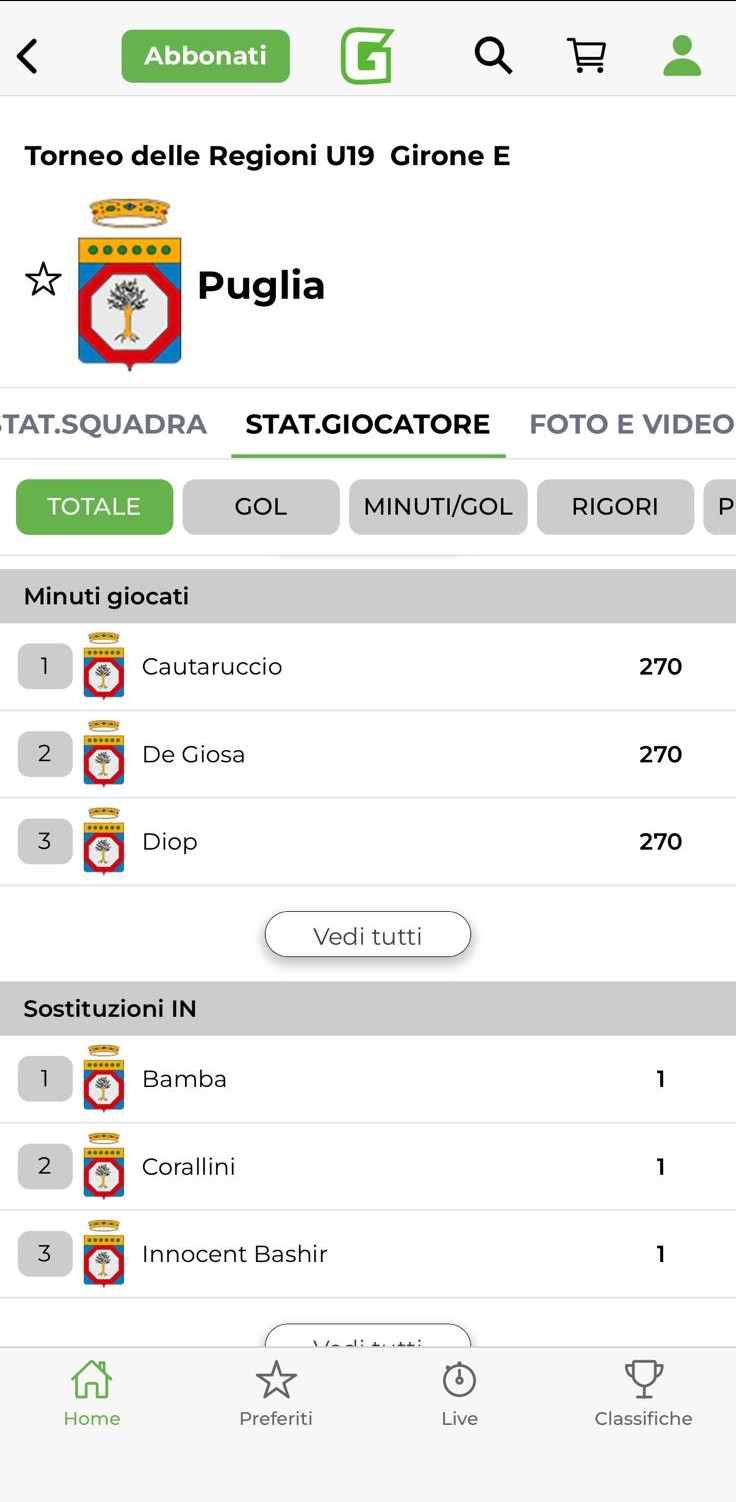Toggle favorite star next to Puglia

pos(43,280)
